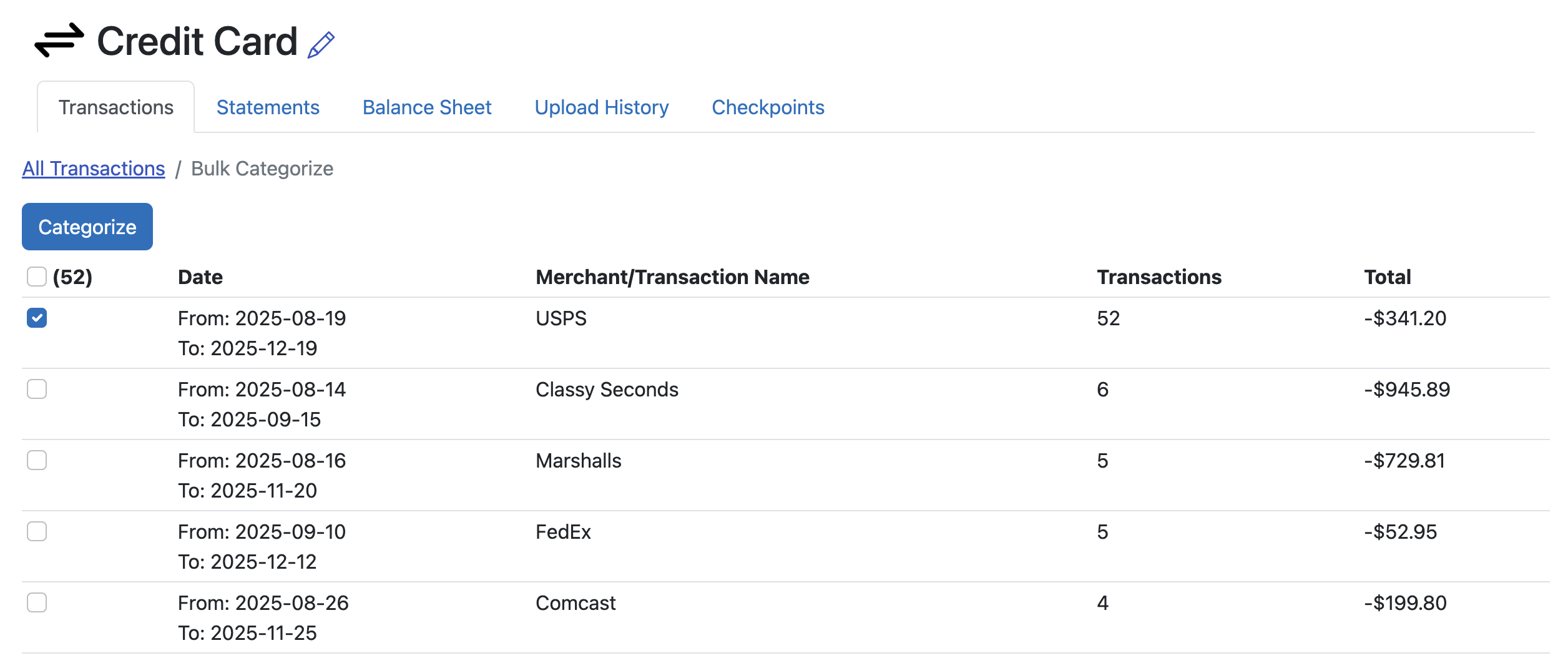Click the Date column header

click(200, 277)
